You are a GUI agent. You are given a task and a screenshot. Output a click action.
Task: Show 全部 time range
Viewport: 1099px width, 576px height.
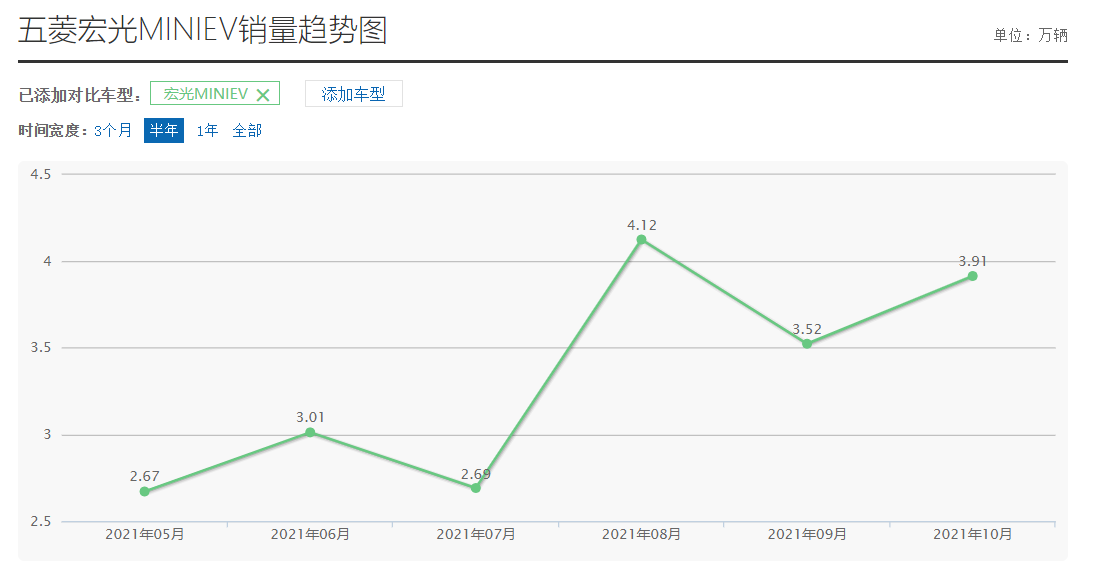(x=247, y=130)
